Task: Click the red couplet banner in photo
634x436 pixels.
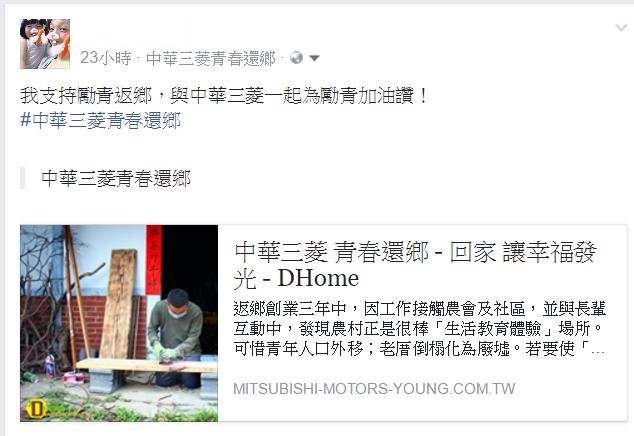Action: 154,260
